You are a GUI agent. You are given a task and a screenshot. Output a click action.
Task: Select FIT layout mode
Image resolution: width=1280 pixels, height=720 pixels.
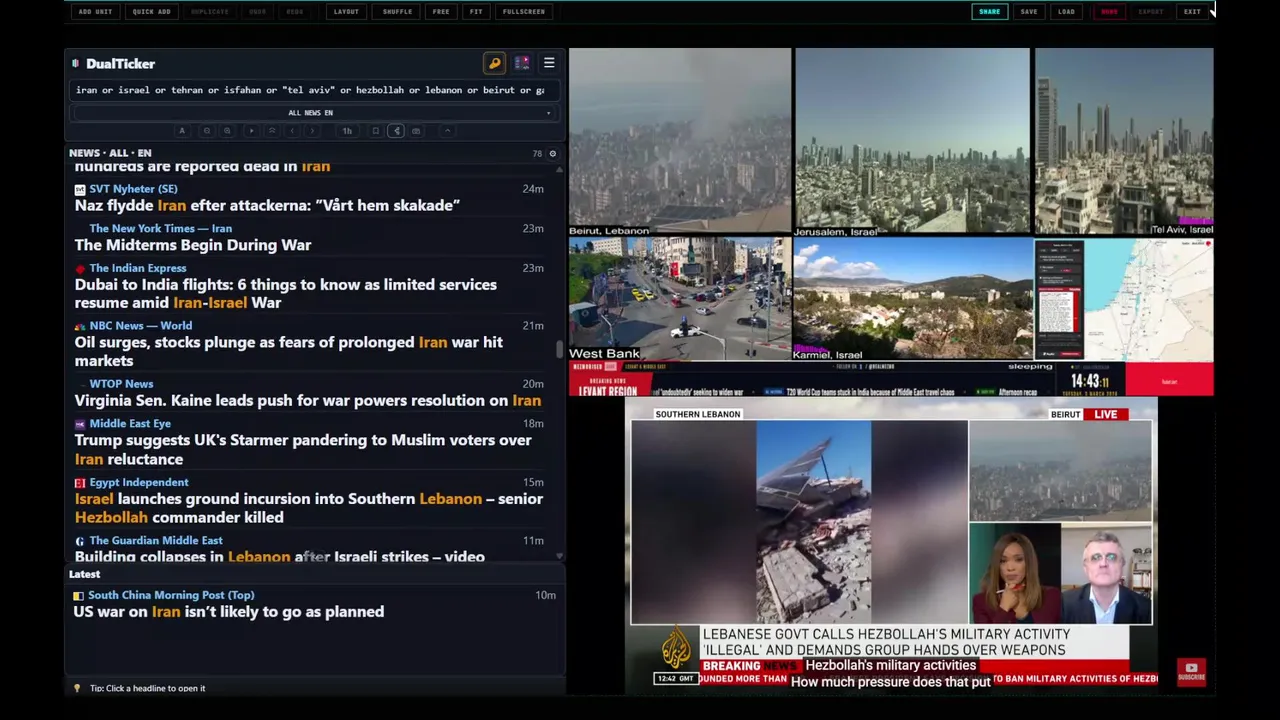pos(476,12)
